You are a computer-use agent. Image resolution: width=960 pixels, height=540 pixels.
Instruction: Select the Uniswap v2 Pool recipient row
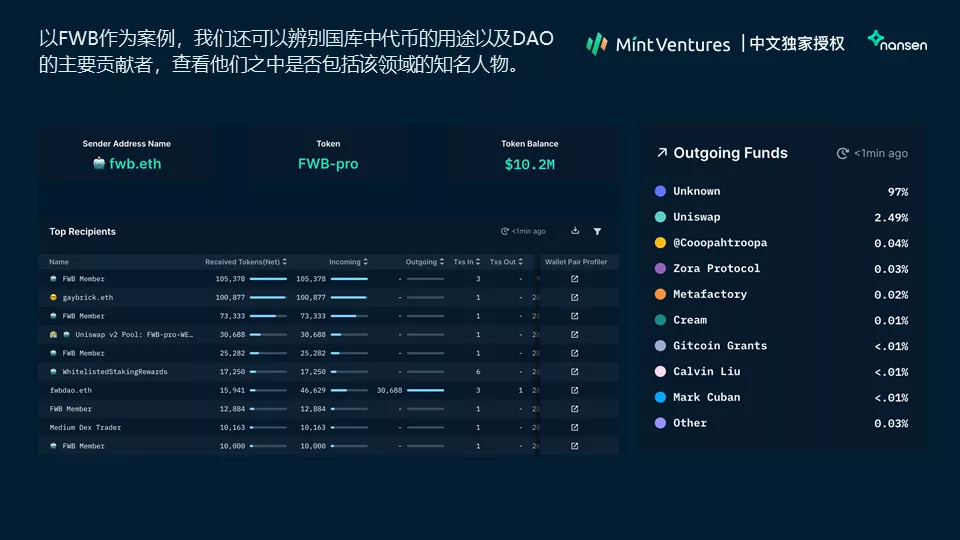coord(328,334)
